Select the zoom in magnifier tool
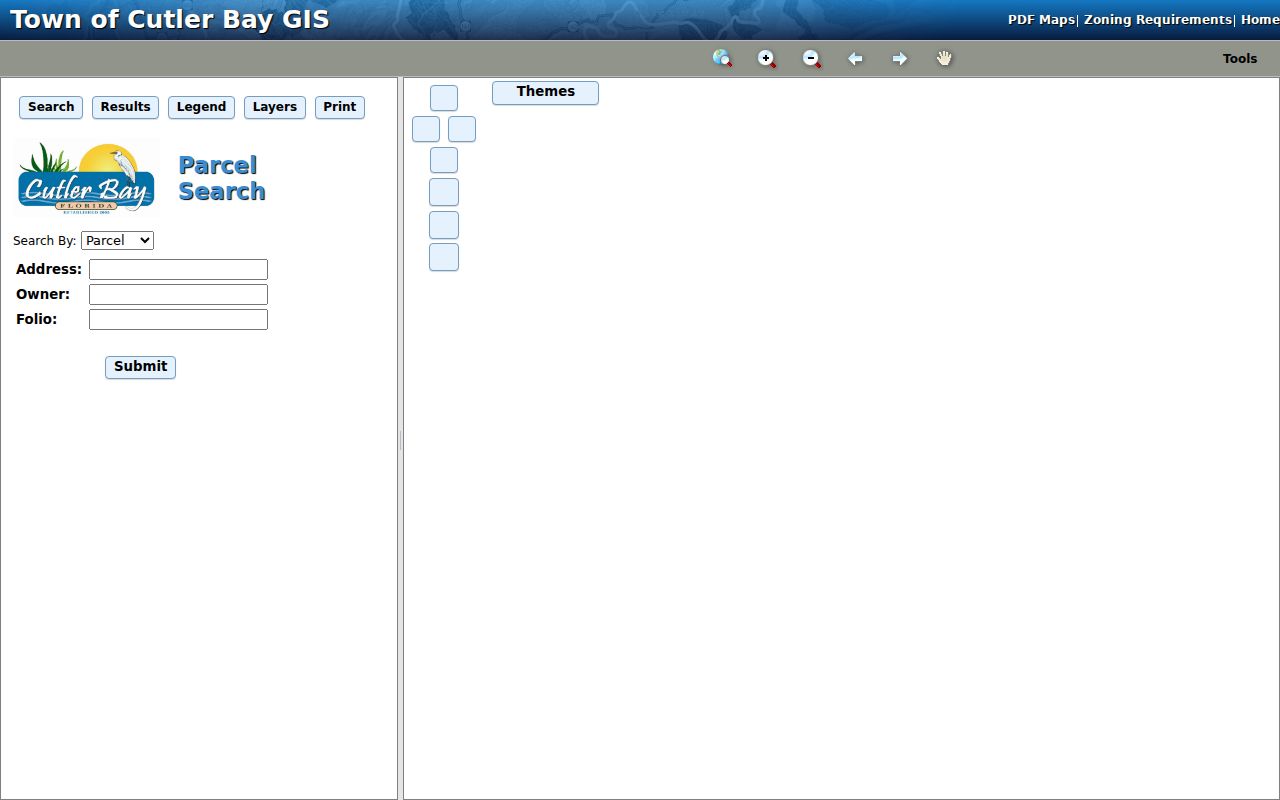Viewport: 1280px width, 800px height. click(x=767, y=59)
